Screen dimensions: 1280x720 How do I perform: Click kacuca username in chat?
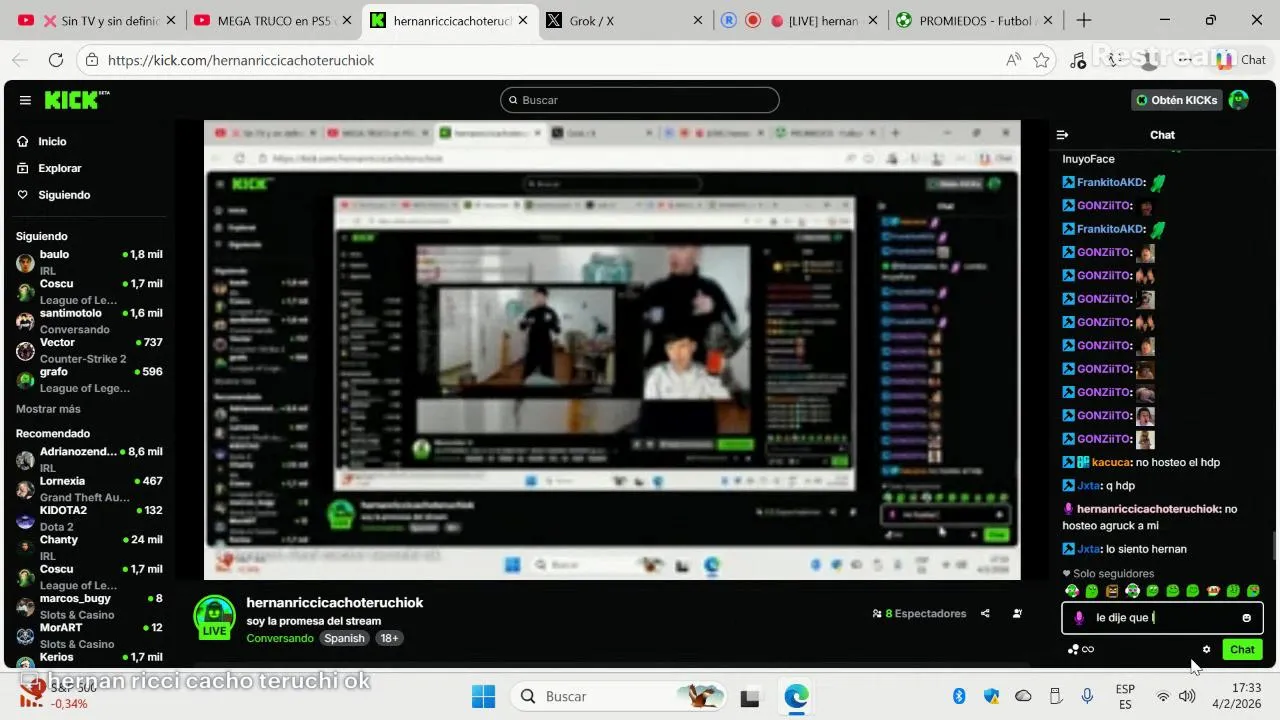pos(1110,462)
